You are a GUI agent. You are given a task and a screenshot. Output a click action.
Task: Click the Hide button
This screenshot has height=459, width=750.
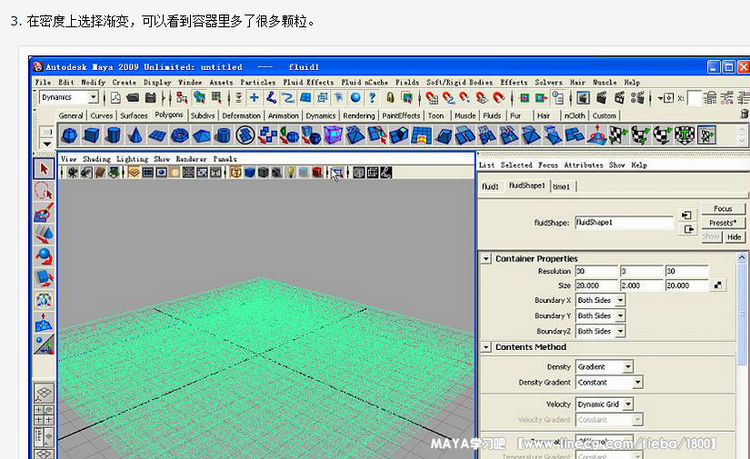click(734, 237)
